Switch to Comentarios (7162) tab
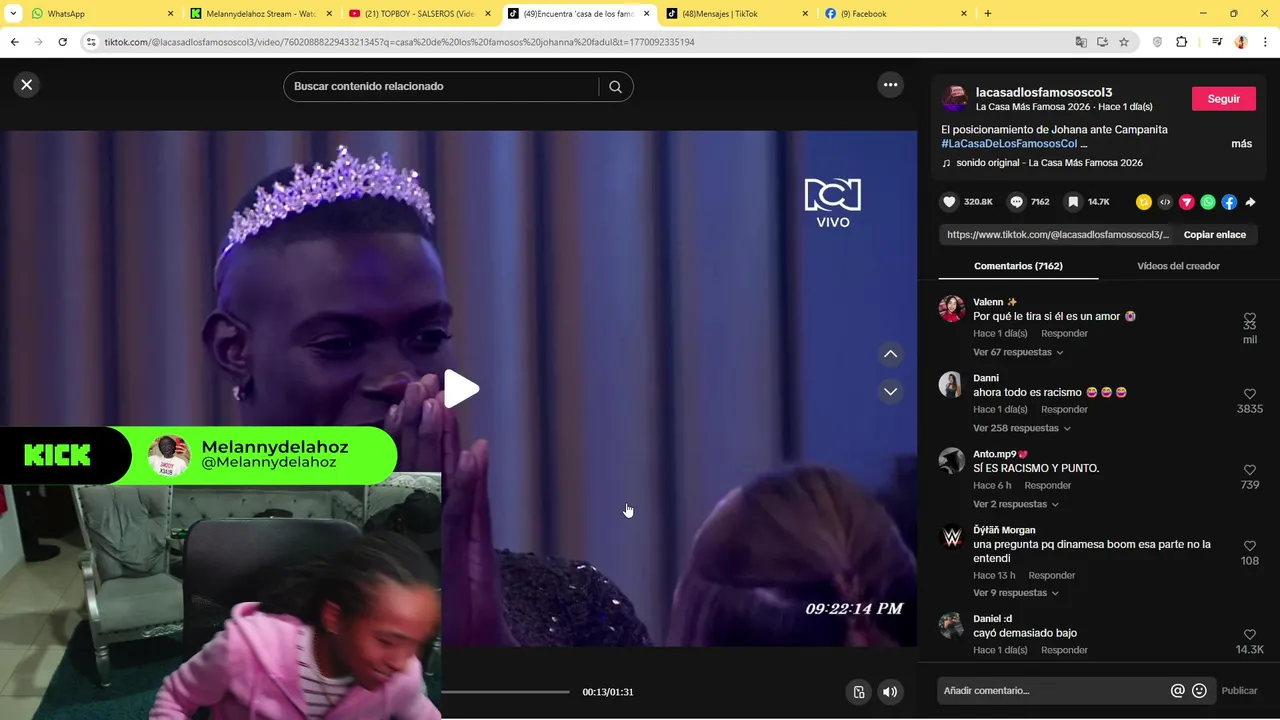Screen dimensions: 1280x720 1018,266
